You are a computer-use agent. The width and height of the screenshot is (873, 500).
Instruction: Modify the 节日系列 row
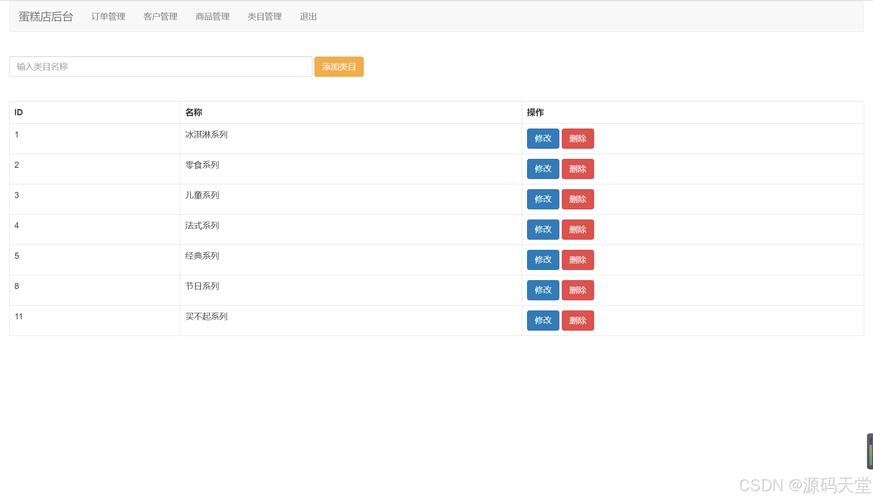(x=543, y=290)
